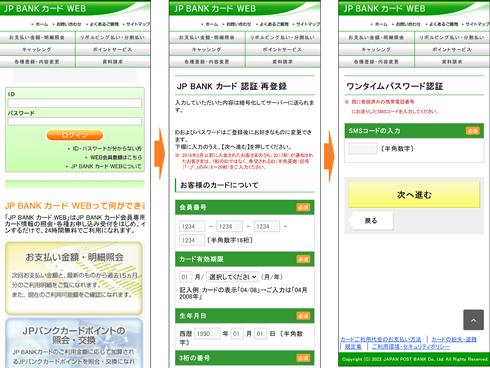490x368 pixels.
Task: Click the first 会員番号 four-digit field
Action: click(192, 226)
